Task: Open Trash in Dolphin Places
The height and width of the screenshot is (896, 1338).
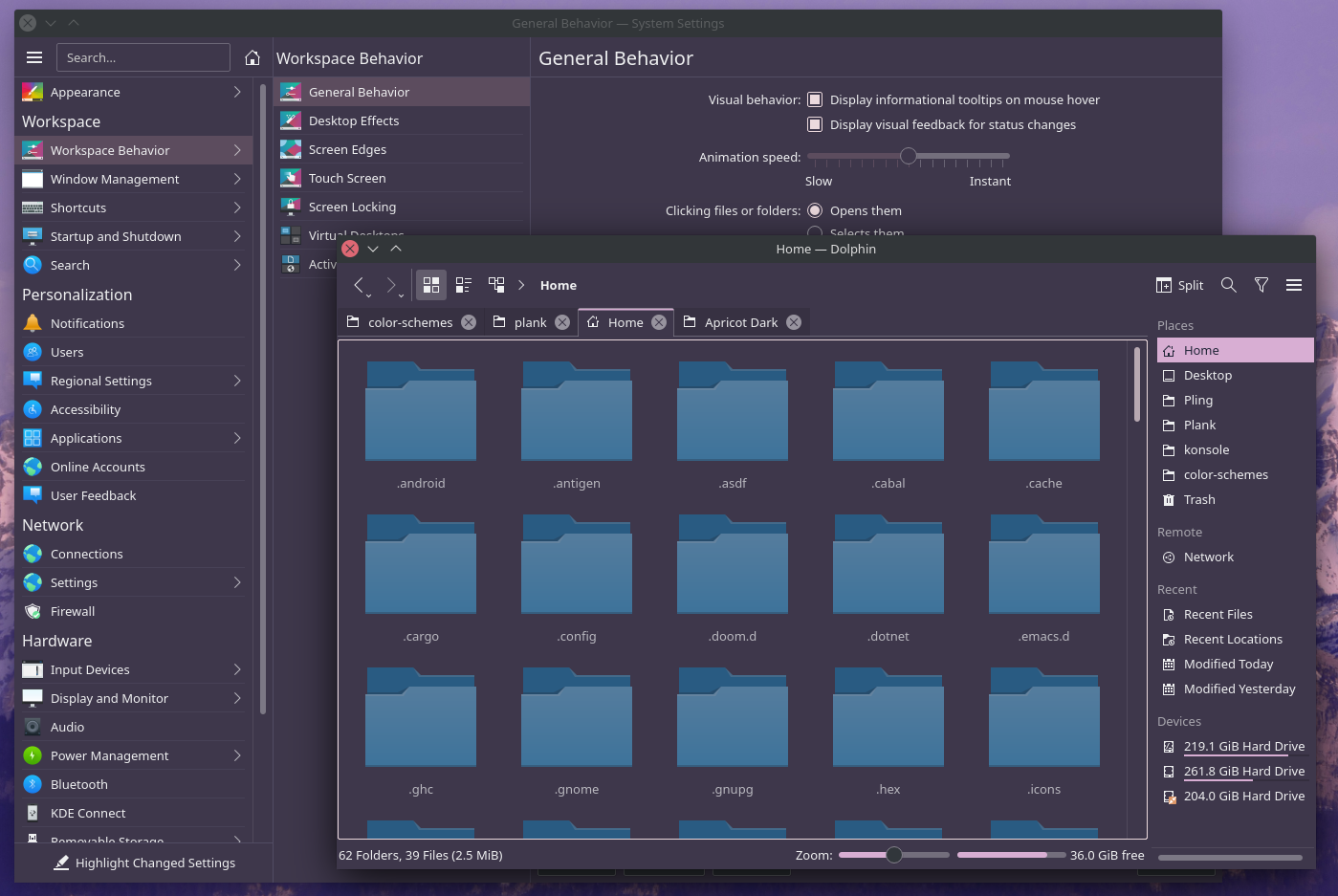Action: (x=1235, y=499)
